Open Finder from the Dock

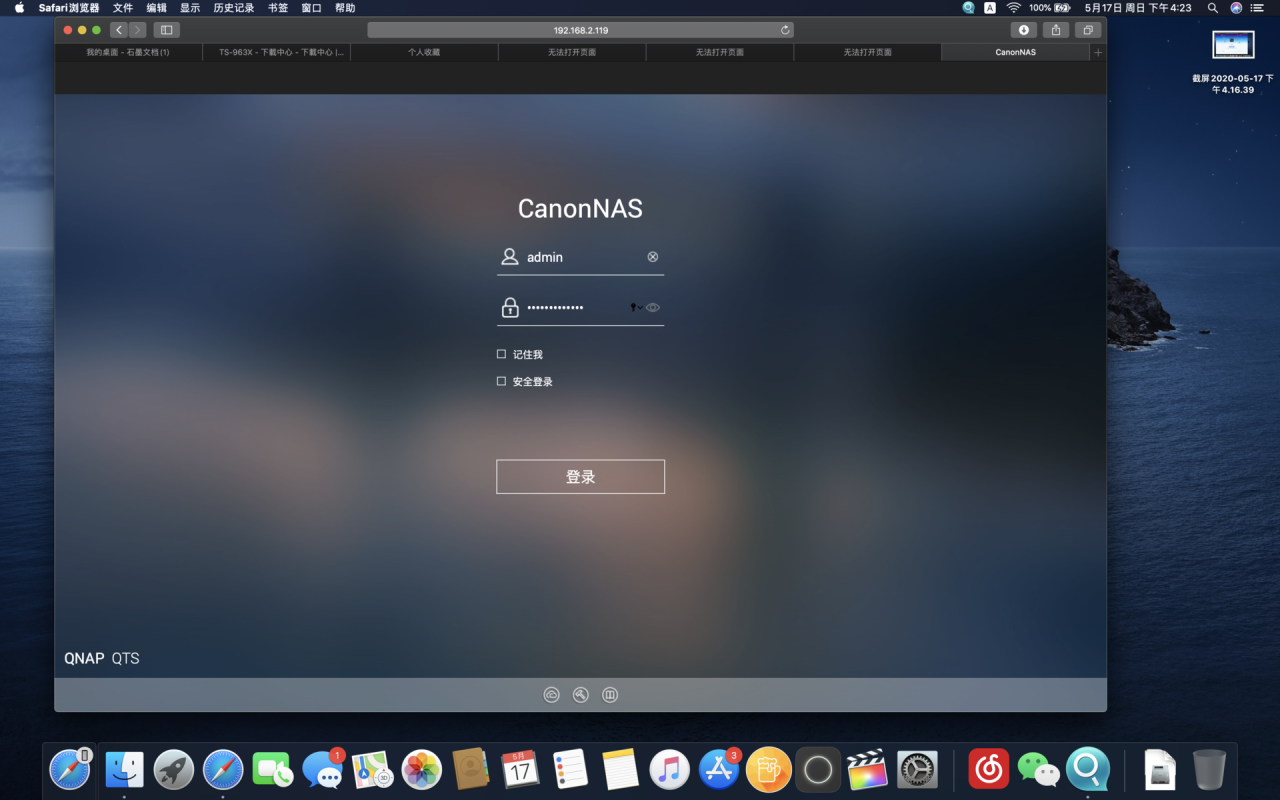(x=125, y=770)
